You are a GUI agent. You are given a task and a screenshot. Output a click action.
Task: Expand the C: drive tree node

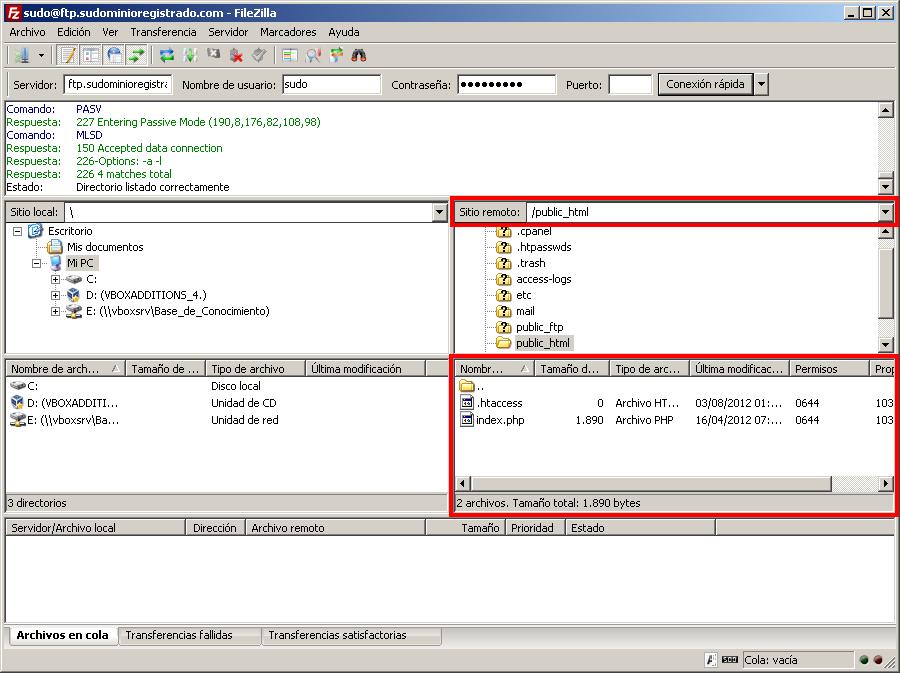click(55, 279)
